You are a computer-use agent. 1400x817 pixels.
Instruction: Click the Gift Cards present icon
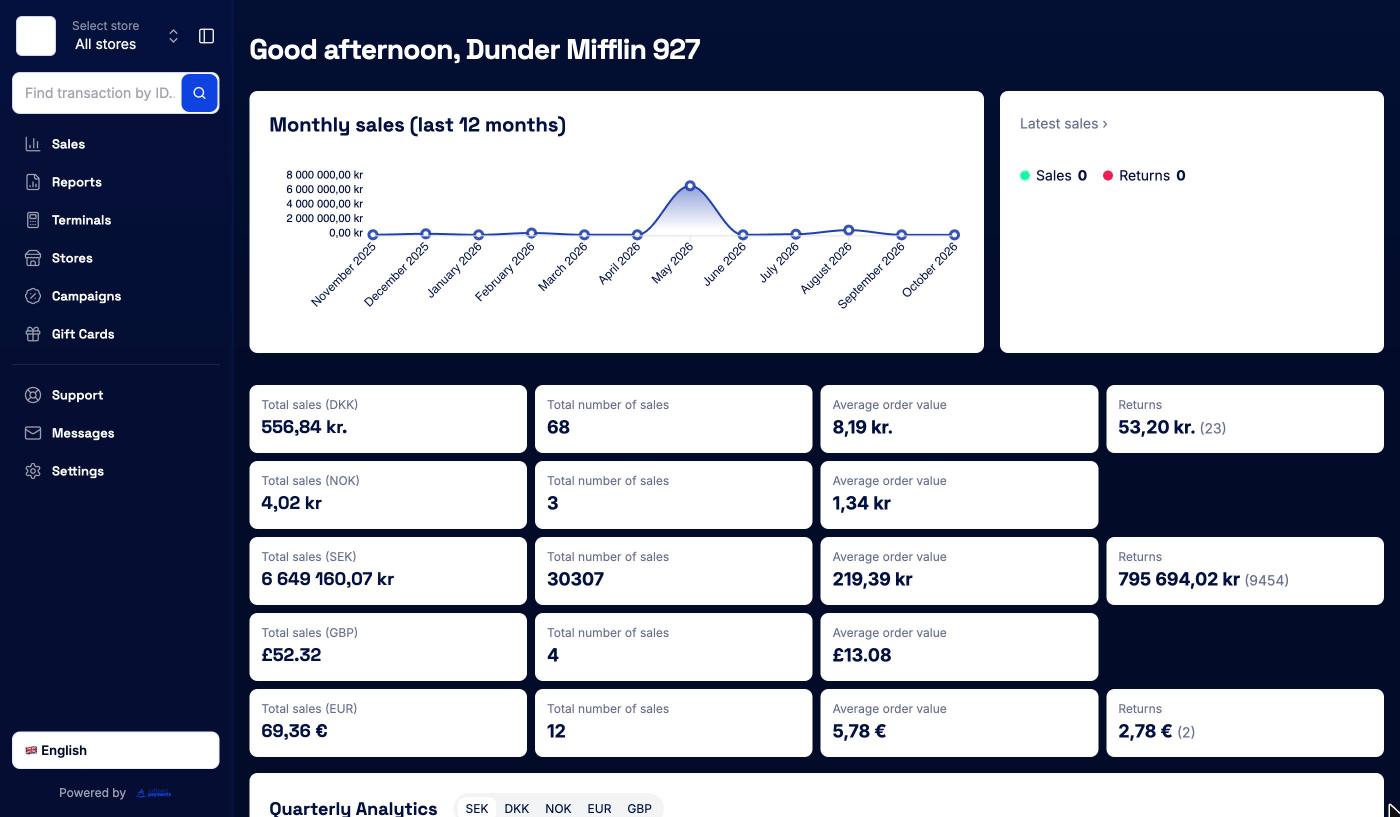coord(33,334)
